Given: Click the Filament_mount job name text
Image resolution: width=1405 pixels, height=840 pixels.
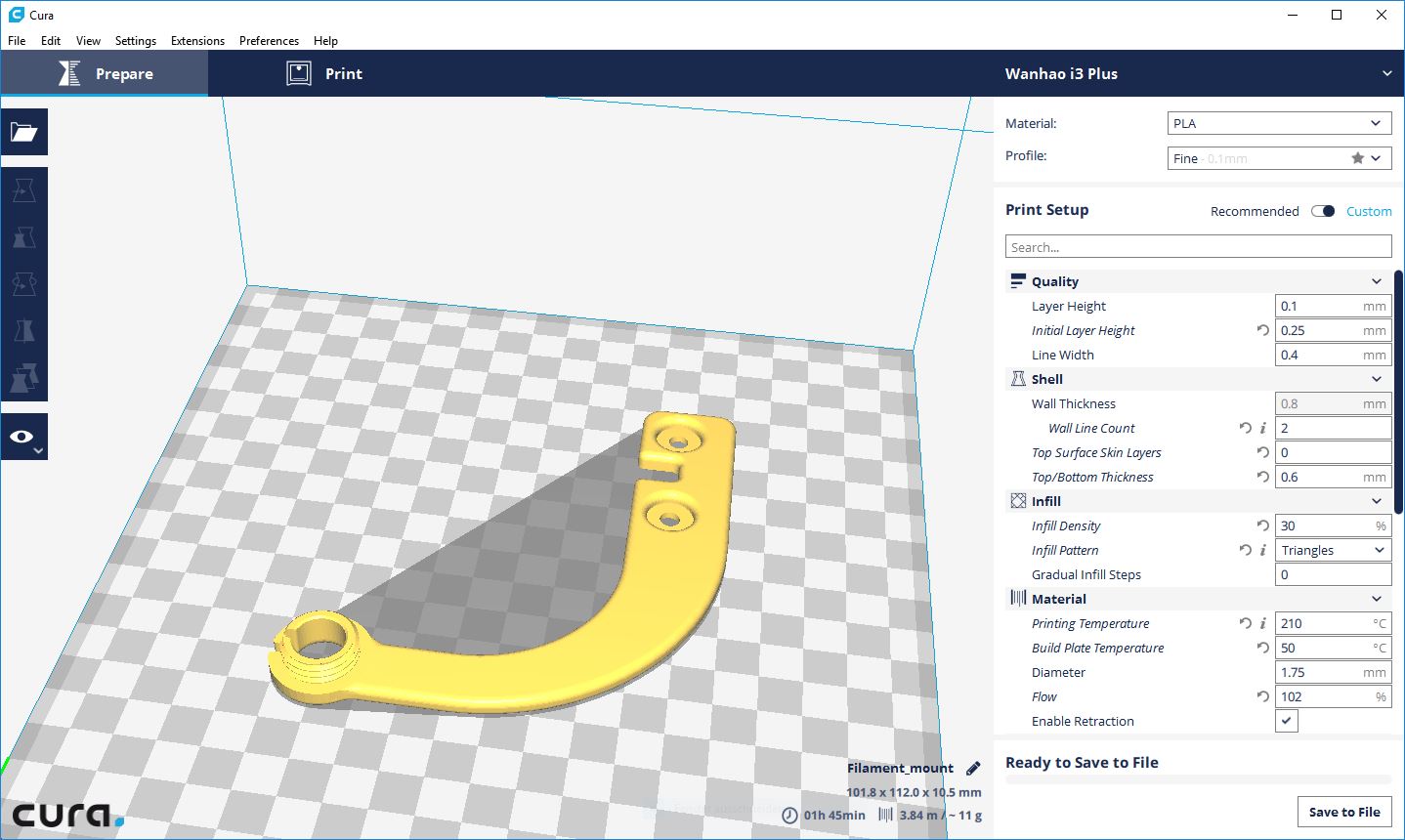Looking at the screenshot, I should pos(900,768).
